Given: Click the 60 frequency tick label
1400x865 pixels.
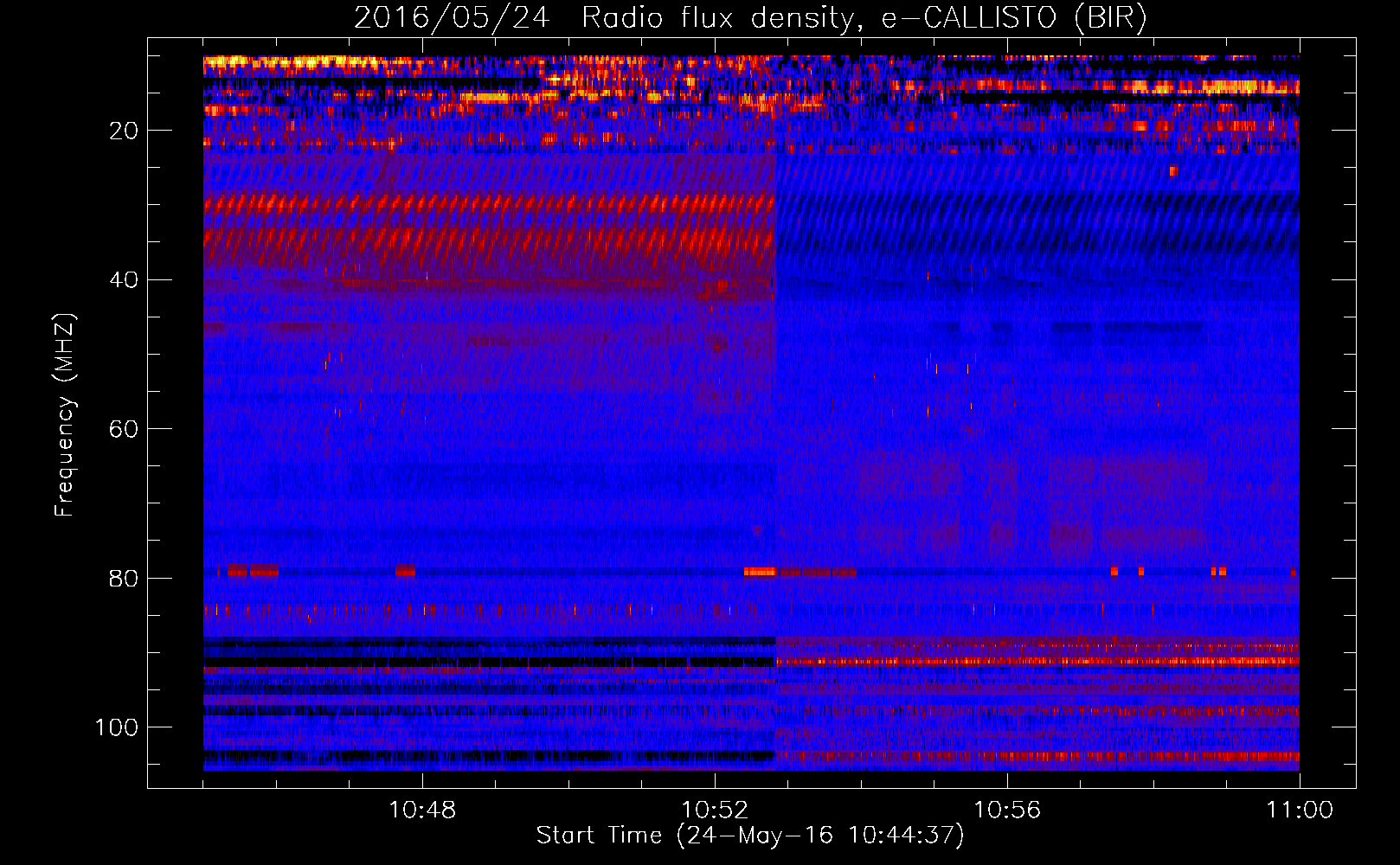Looking at the screenshot, I should 124,430.
